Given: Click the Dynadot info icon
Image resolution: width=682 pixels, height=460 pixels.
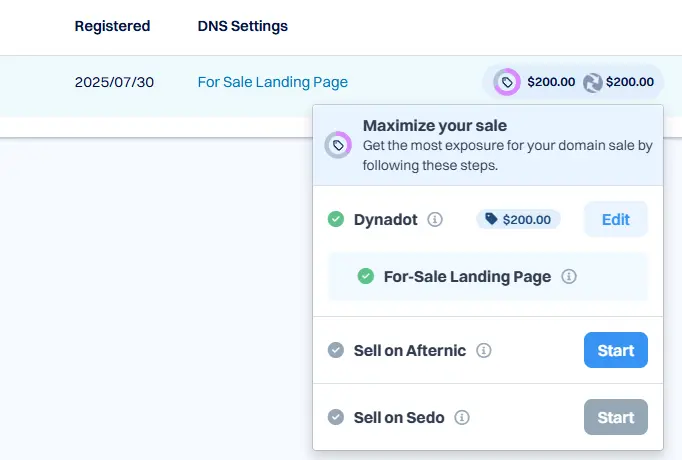Looking at the screenshot, I should pos(435,220).
